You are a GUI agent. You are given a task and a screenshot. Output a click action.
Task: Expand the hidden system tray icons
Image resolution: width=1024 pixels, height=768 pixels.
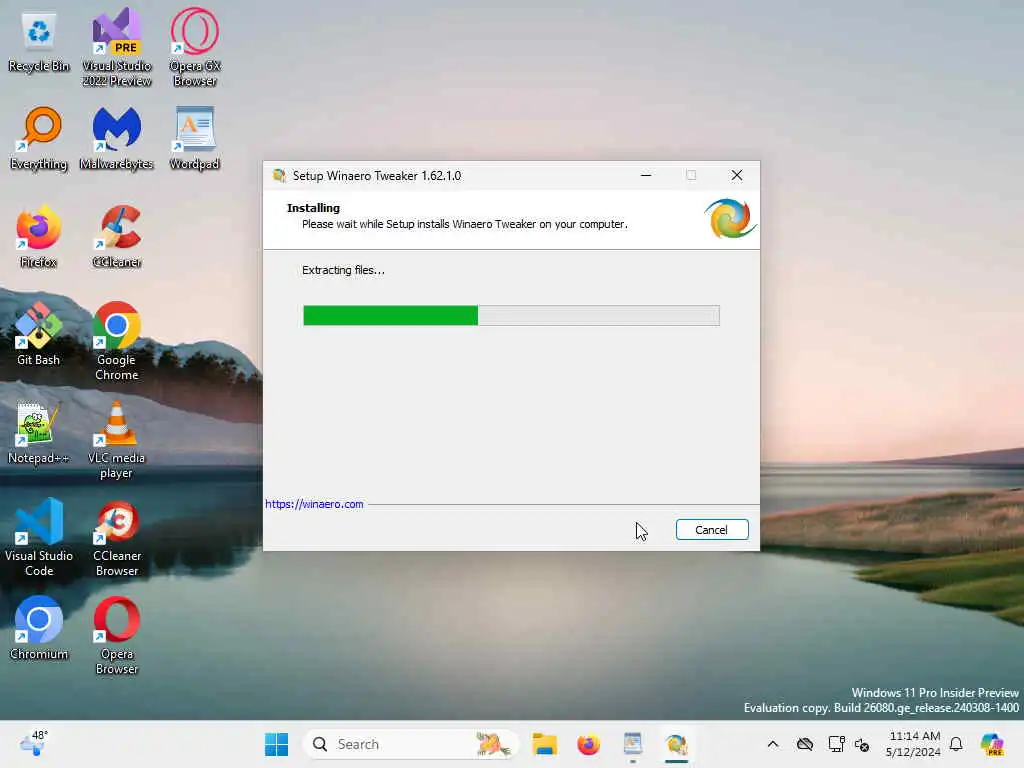pos(773,744)
